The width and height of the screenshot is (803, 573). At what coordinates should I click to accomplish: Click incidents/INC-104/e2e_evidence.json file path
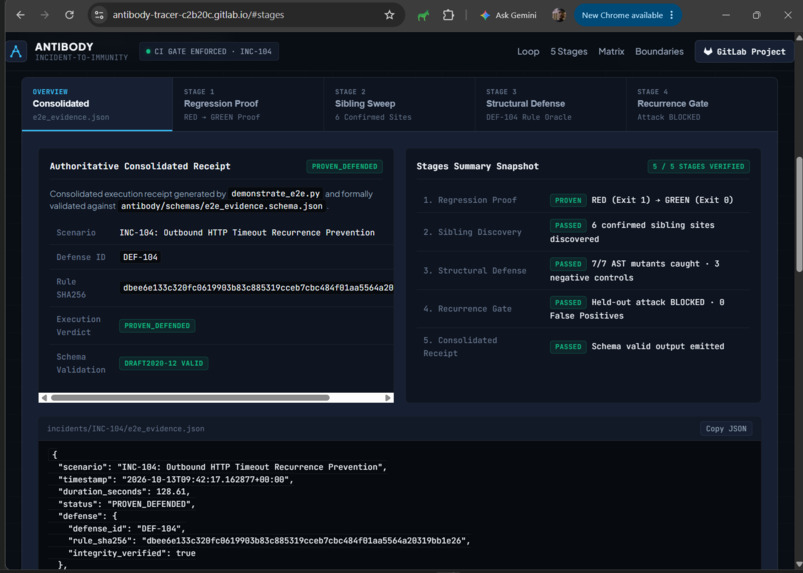tap(126, 429)
